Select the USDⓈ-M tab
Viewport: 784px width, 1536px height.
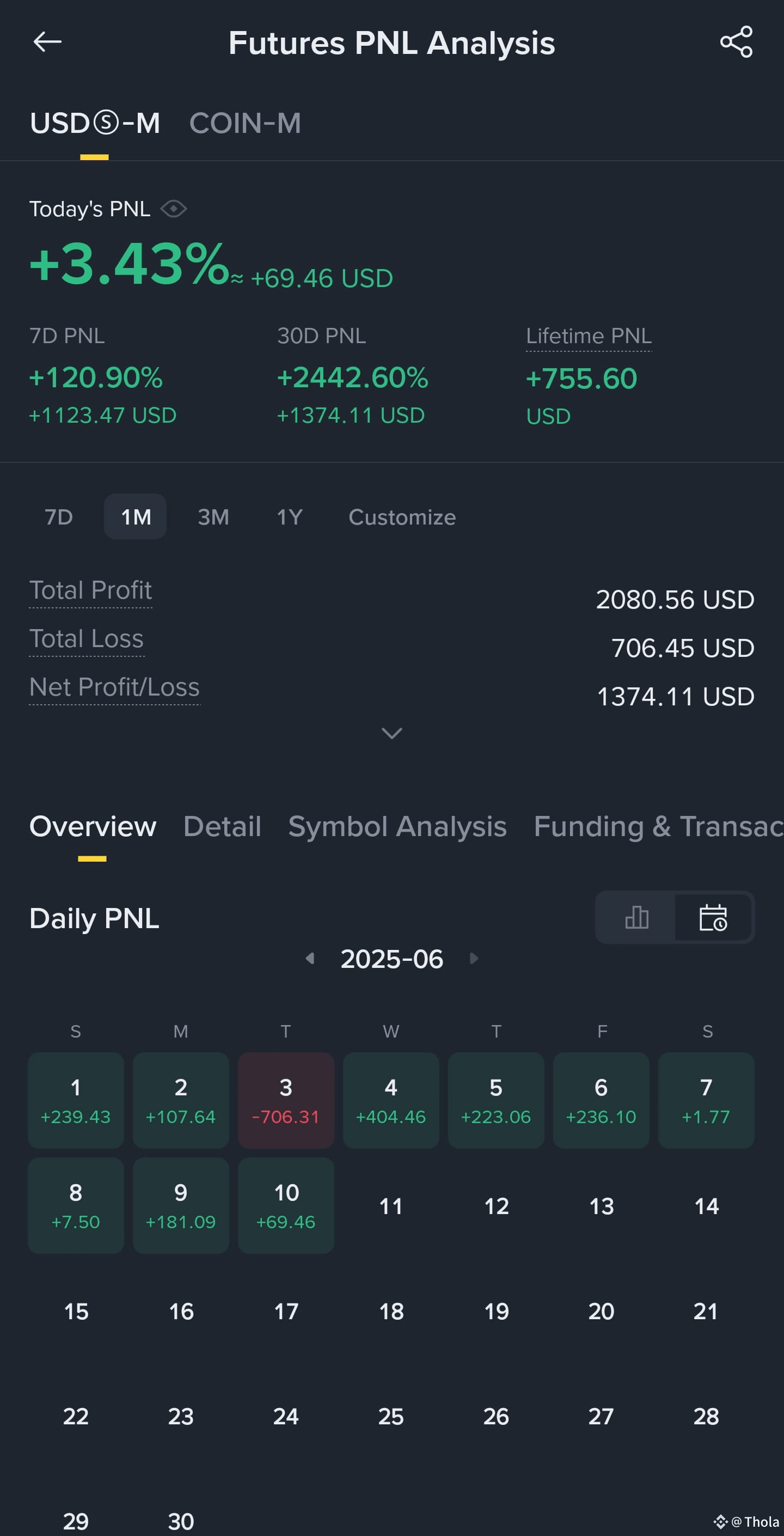click(x=95, y=124)
